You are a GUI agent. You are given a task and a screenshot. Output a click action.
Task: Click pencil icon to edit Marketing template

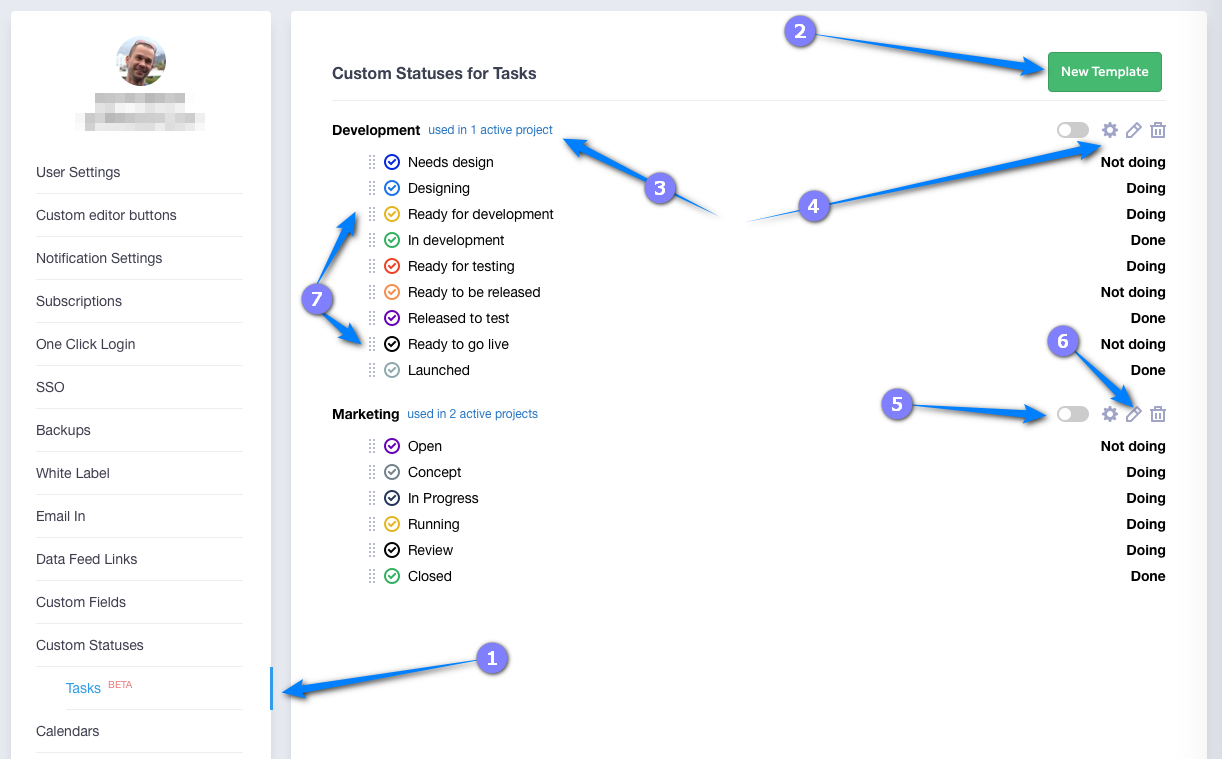(1133, 414)
